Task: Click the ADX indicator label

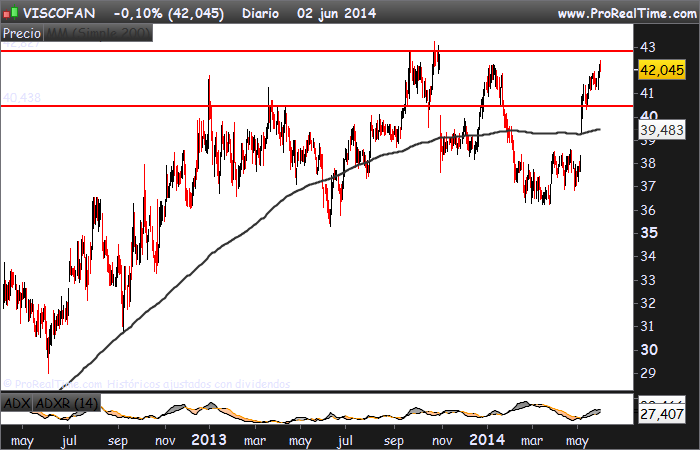Action: (17, 403)
